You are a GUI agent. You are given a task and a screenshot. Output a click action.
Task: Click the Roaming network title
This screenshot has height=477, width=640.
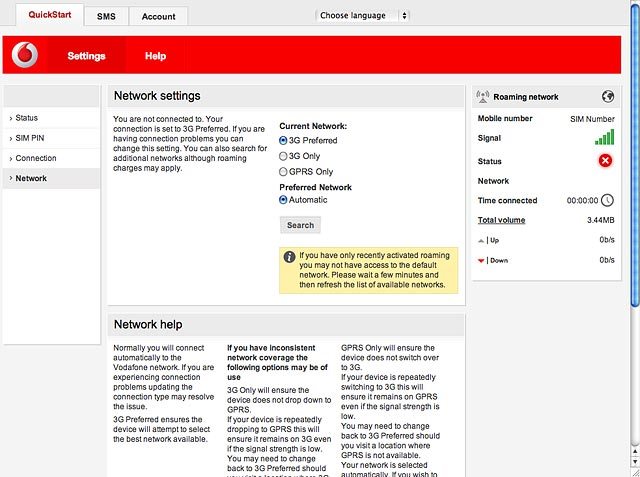[526, 97]
